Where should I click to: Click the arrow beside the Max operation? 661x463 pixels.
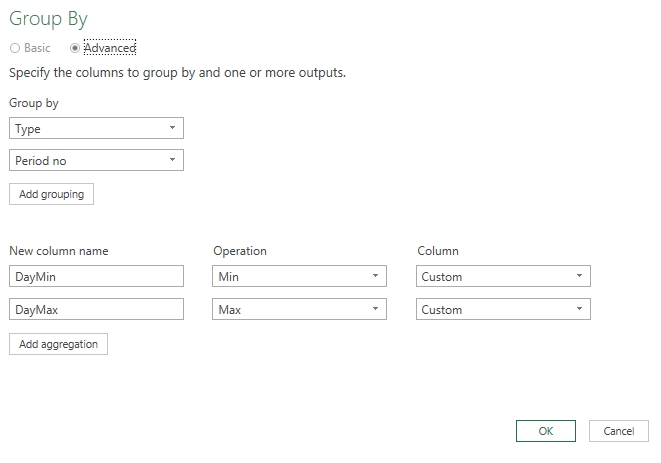click(375, 310)
